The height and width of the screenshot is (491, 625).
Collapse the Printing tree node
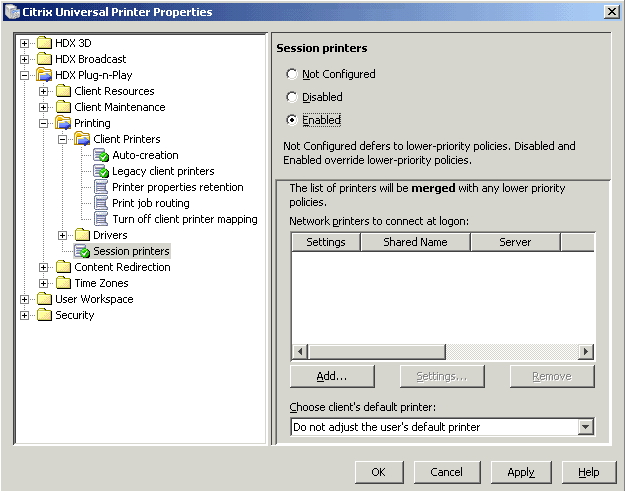tap(43, 123)
